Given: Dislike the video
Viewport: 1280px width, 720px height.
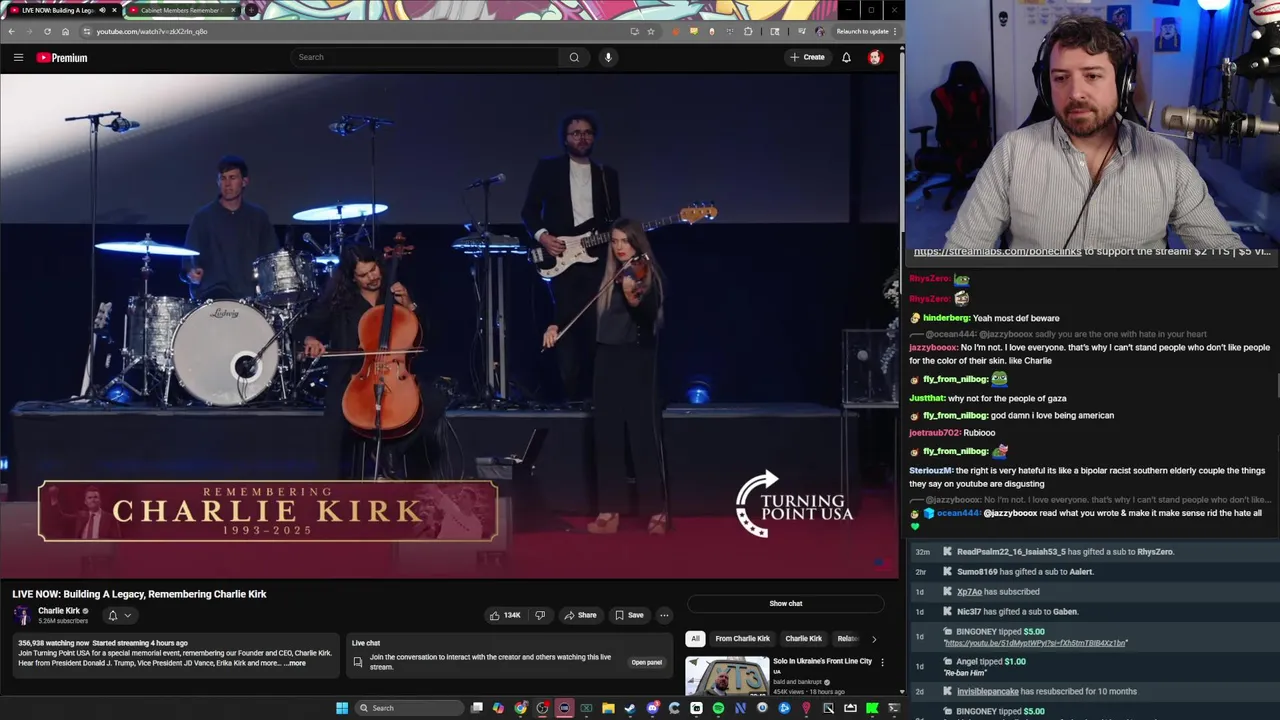Looking at the screenshot, I should pos(540,615).
